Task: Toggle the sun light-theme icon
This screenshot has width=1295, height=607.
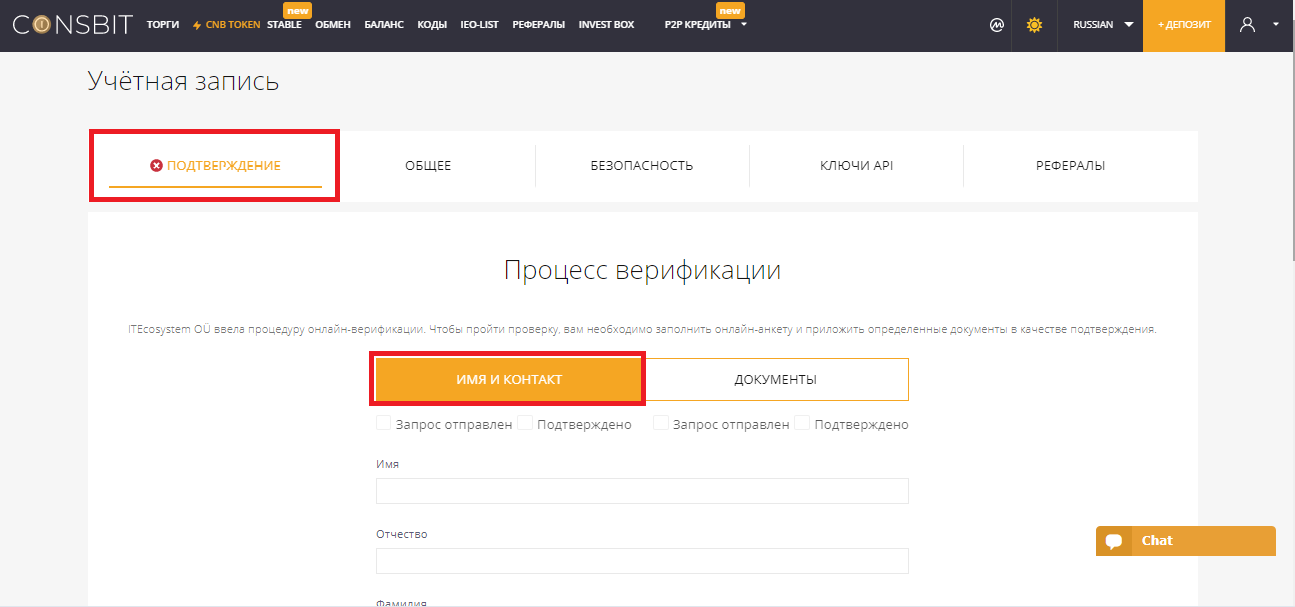Action: click(1034, 25)
